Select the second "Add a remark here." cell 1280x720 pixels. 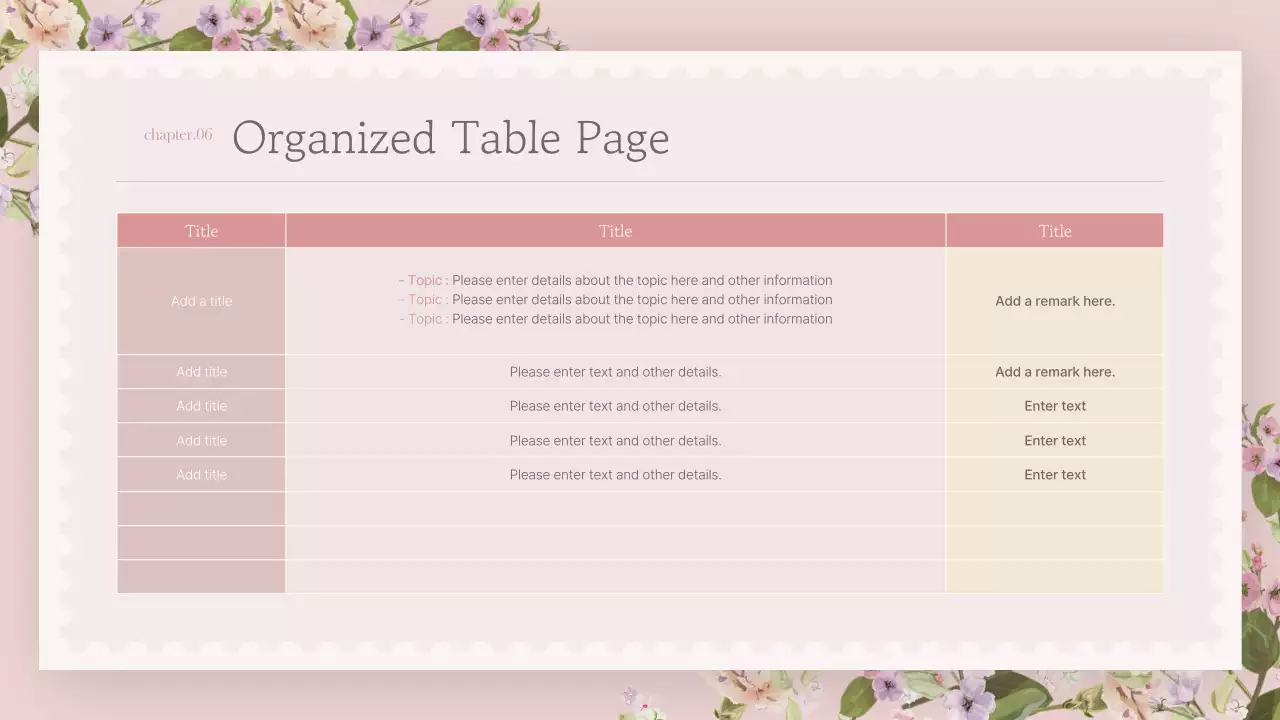[1054, 372]
